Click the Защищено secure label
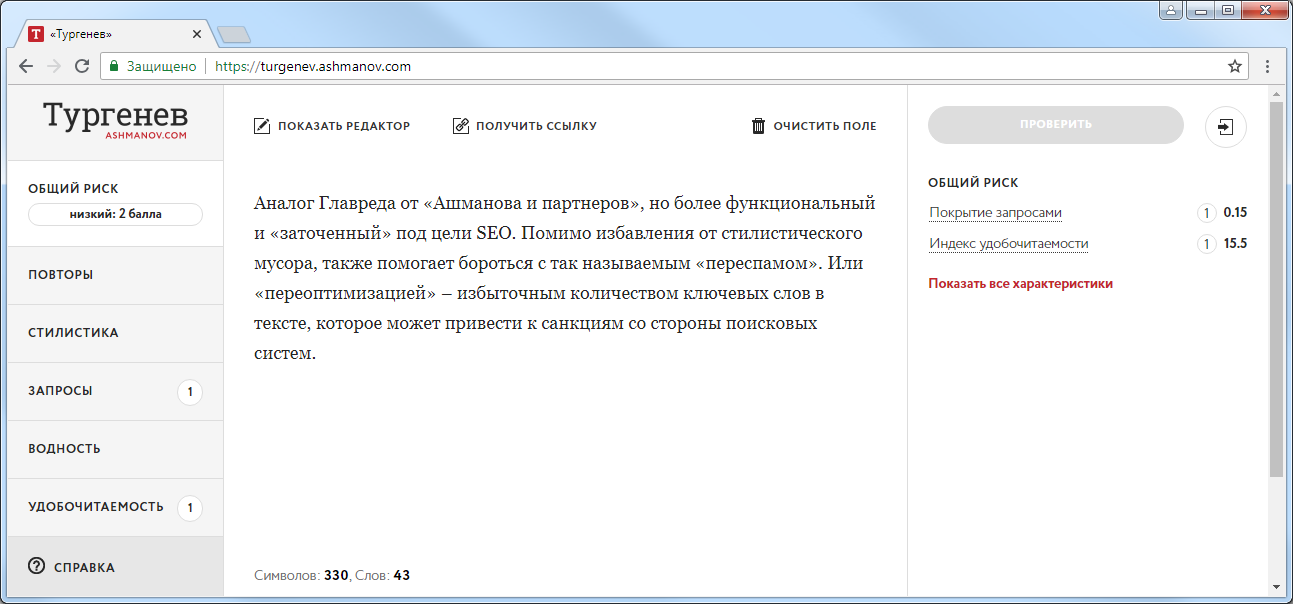Viewport: 1293px width, 604px height. (x=161, y=67)
